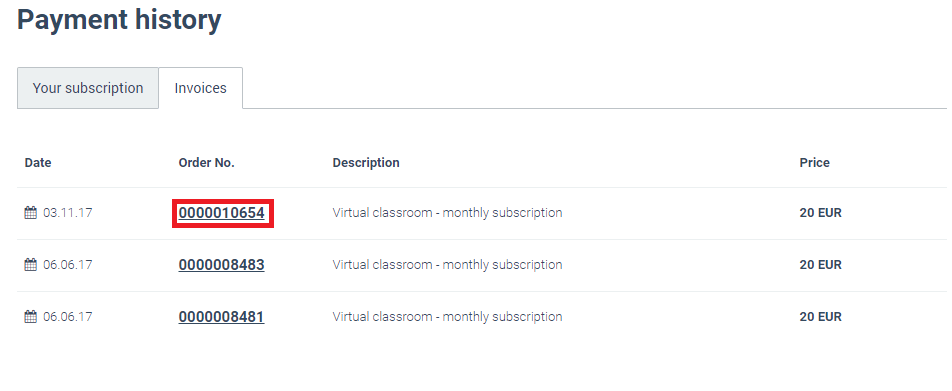Click 20 EUR price in first row
952x391 pixels.
[820, 213]
